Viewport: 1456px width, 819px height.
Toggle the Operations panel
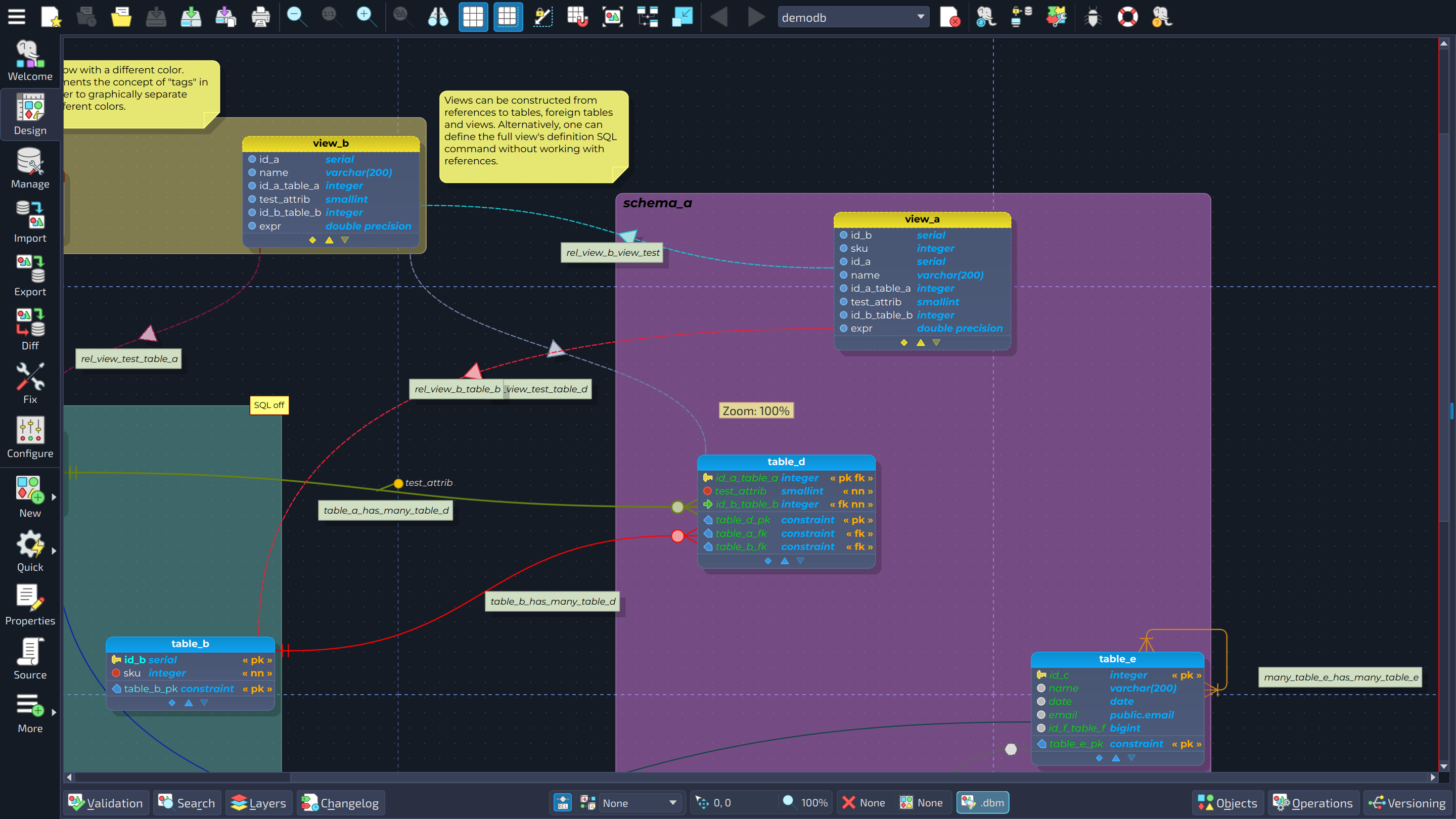(x=1313, y=803)
